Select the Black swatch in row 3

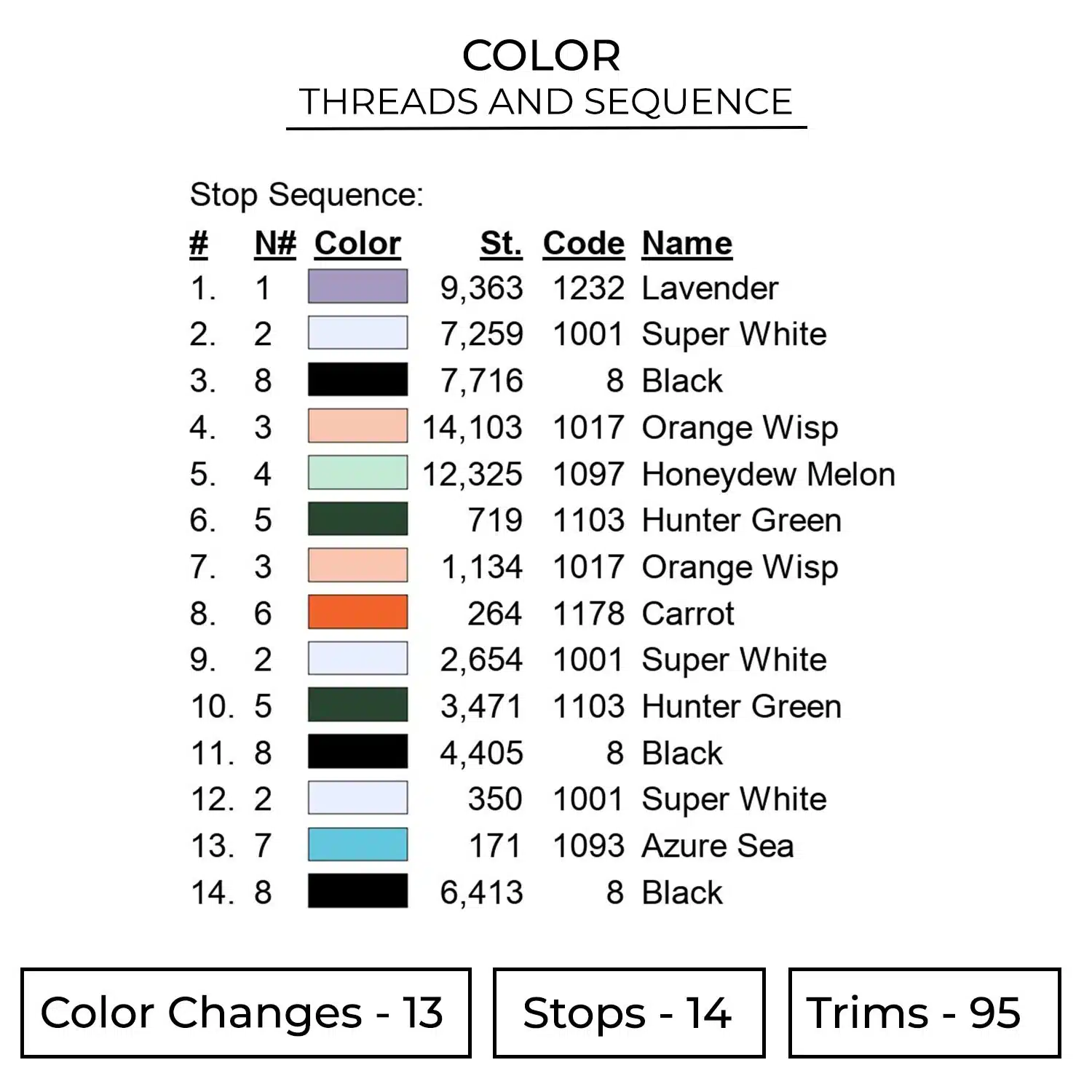pyautogui.click(x=357, y=380)
